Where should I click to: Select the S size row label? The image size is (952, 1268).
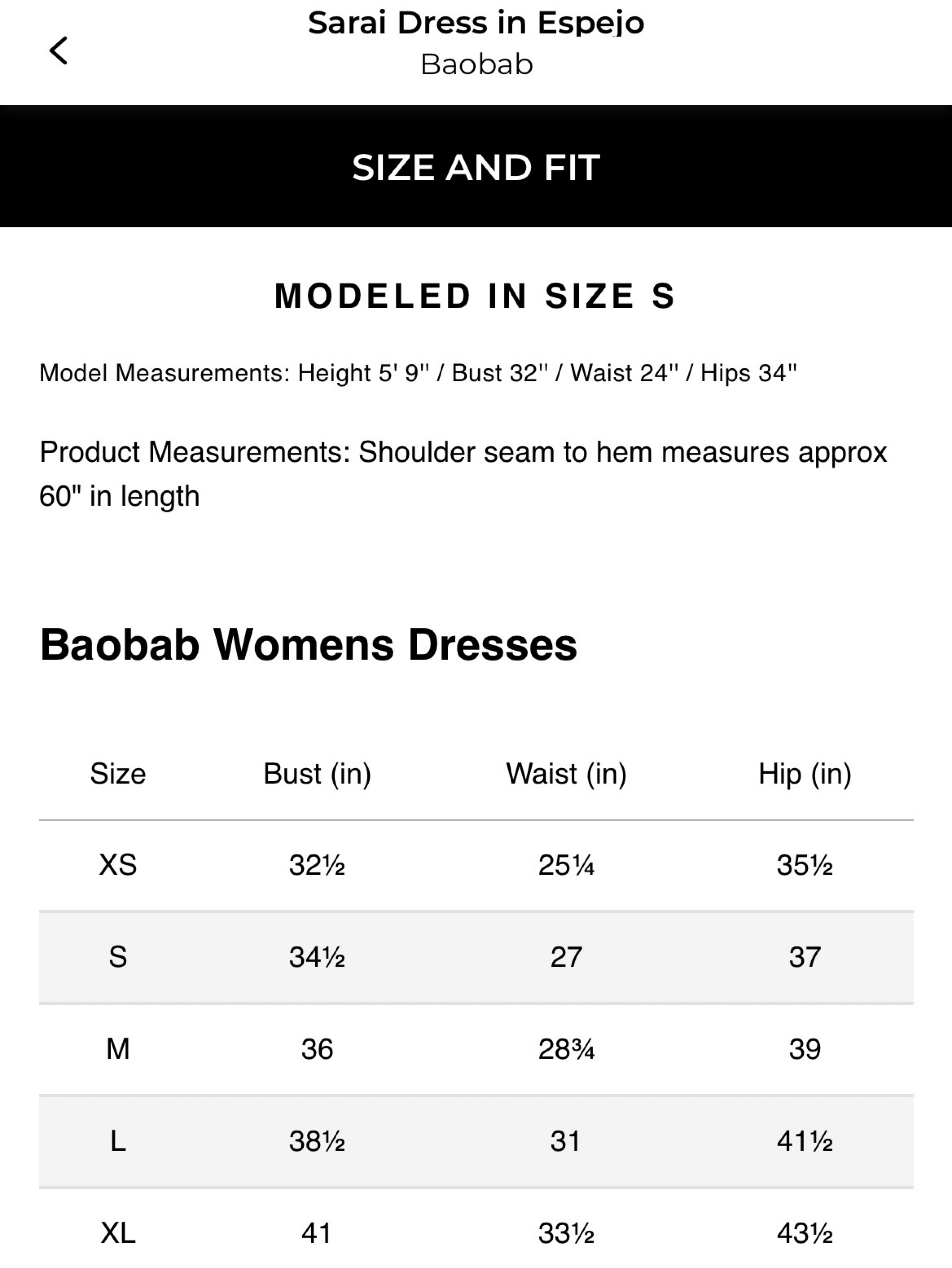(x=118, y=957)
